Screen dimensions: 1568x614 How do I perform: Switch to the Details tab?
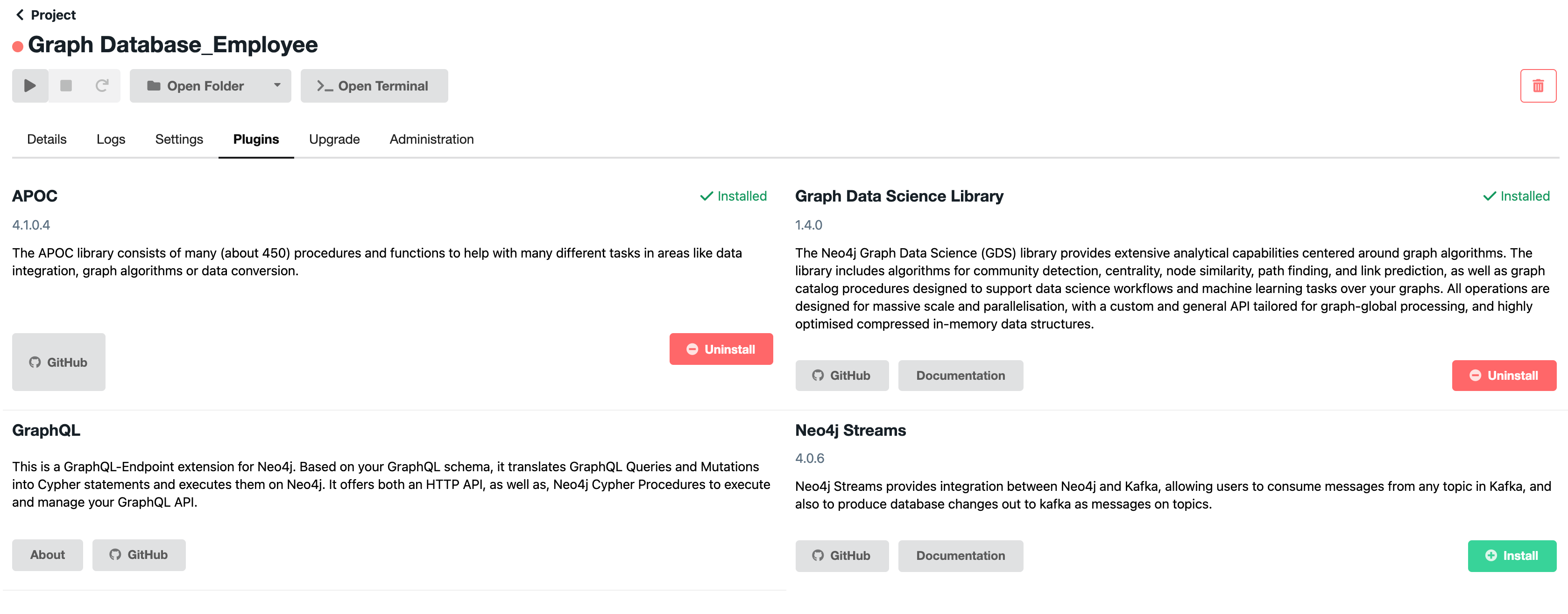pos(47,139)
